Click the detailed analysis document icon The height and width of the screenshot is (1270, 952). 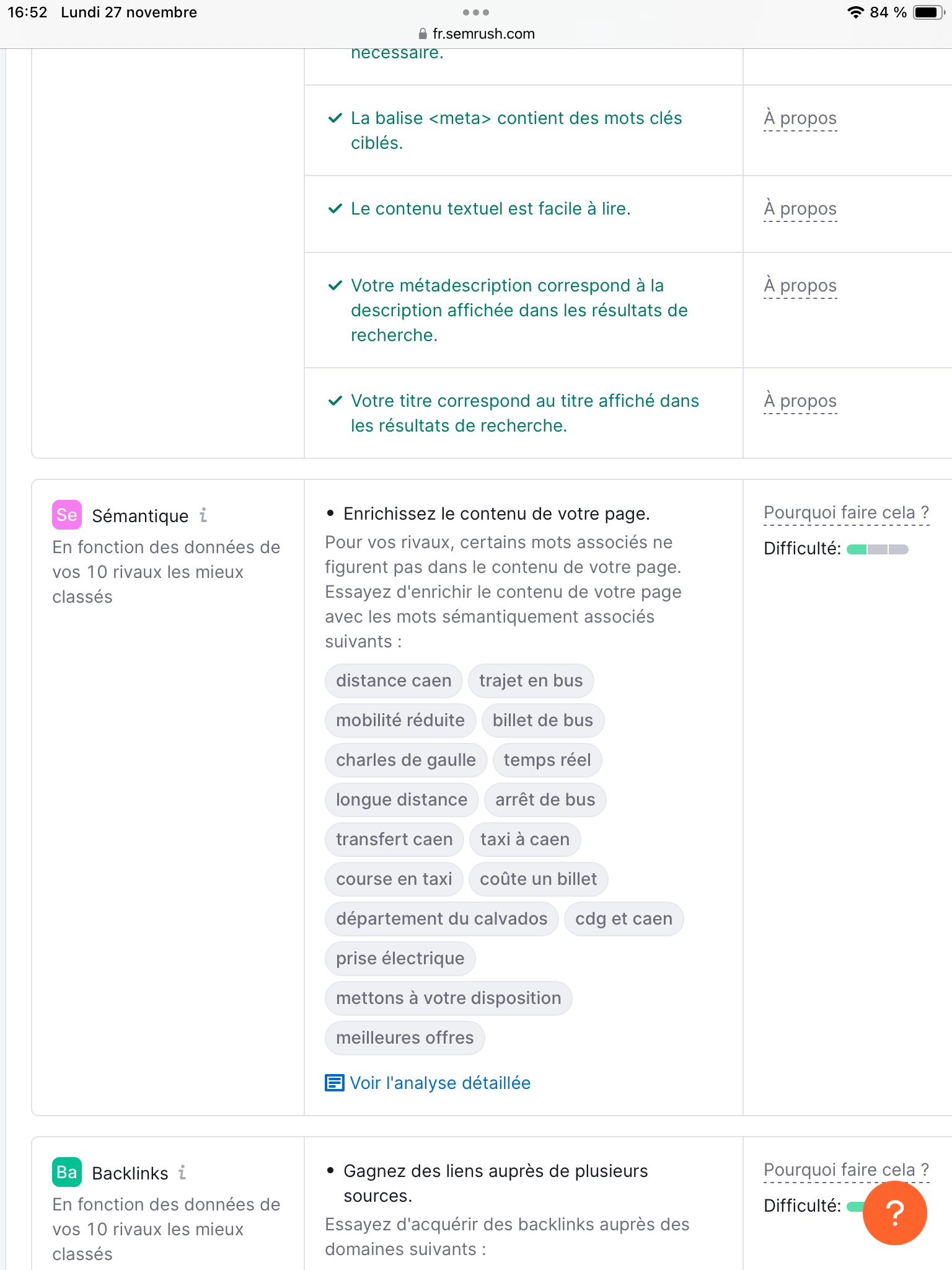335,1083
